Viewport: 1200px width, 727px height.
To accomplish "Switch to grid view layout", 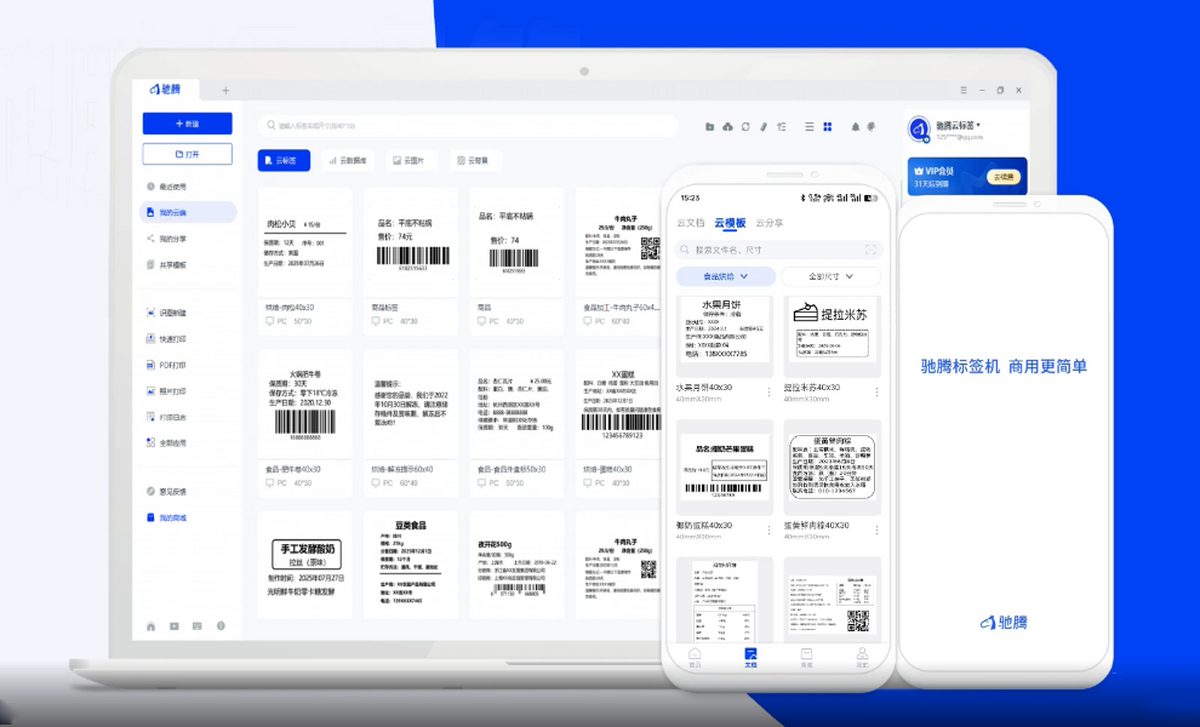I will (x=827, y=127).
